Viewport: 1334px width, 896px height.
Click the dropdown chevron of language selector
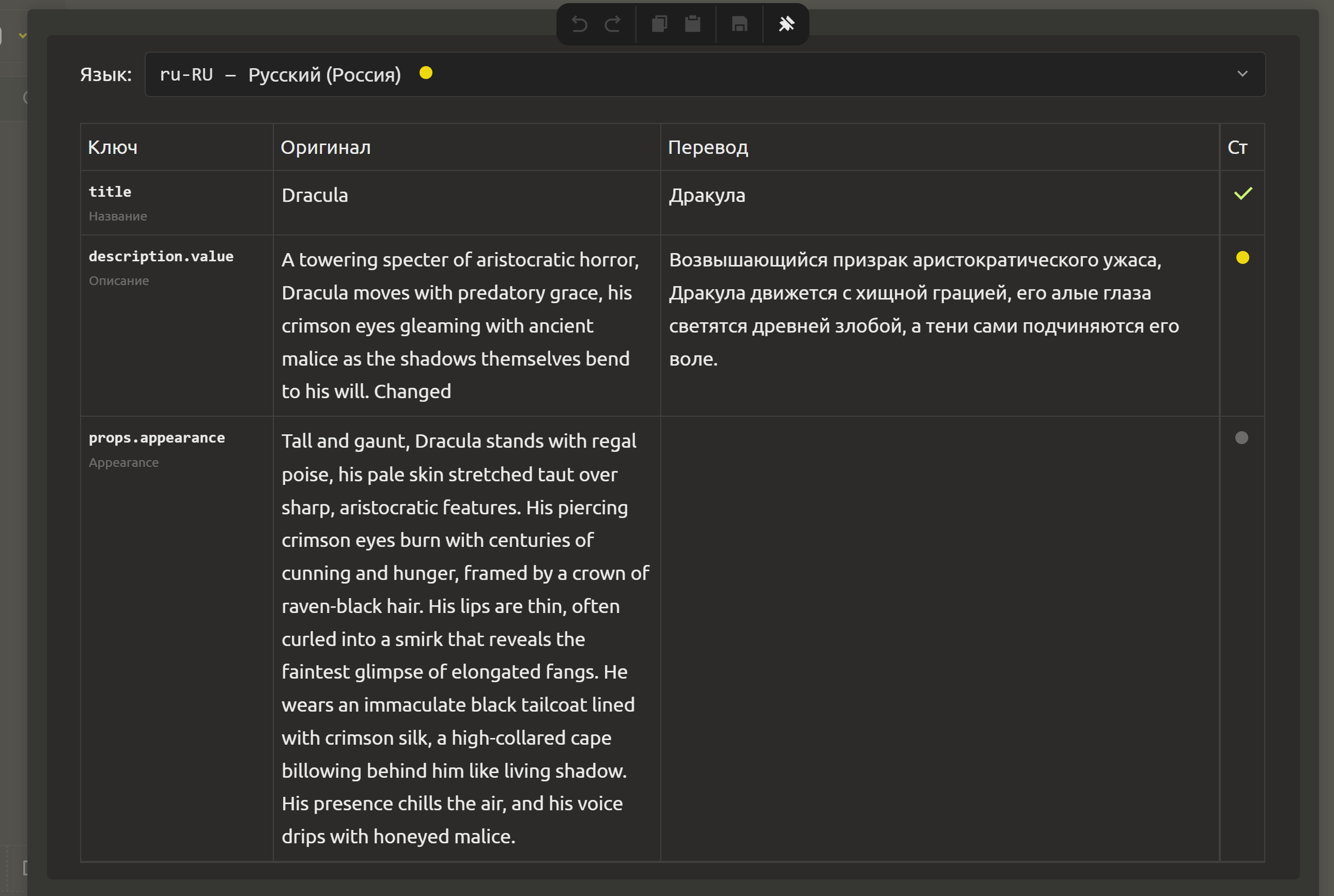click(1242, 74)
